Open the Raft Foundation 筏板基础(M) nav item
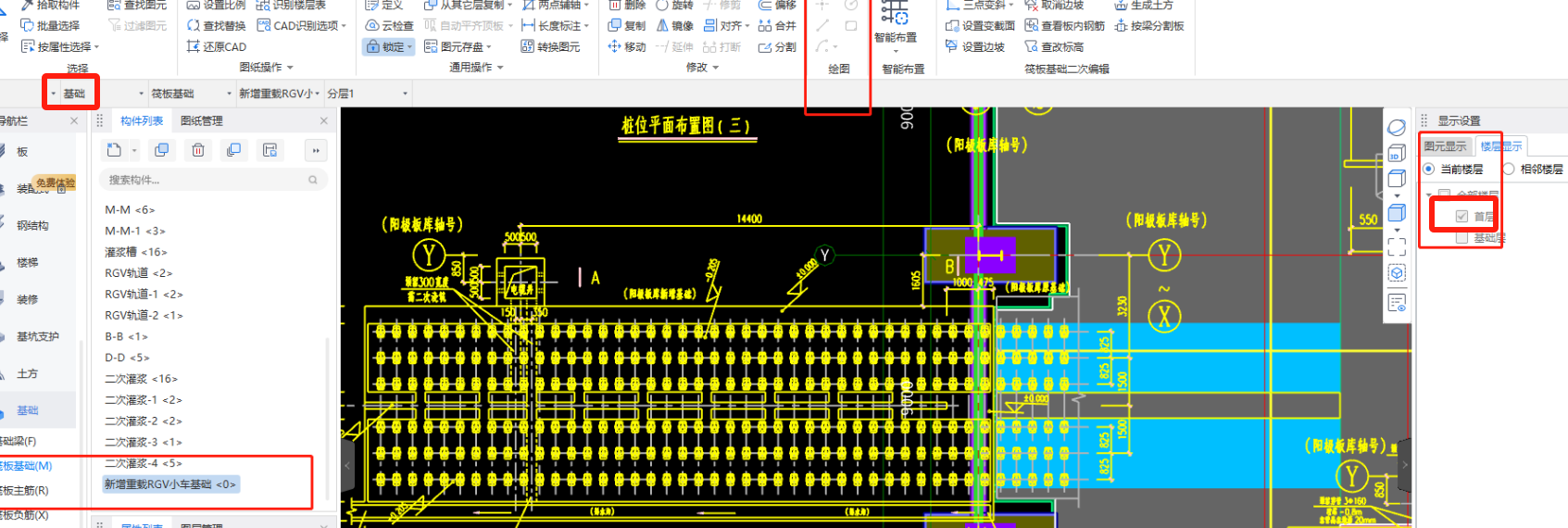Screen dimensions: 1568x528 [26, 466]
